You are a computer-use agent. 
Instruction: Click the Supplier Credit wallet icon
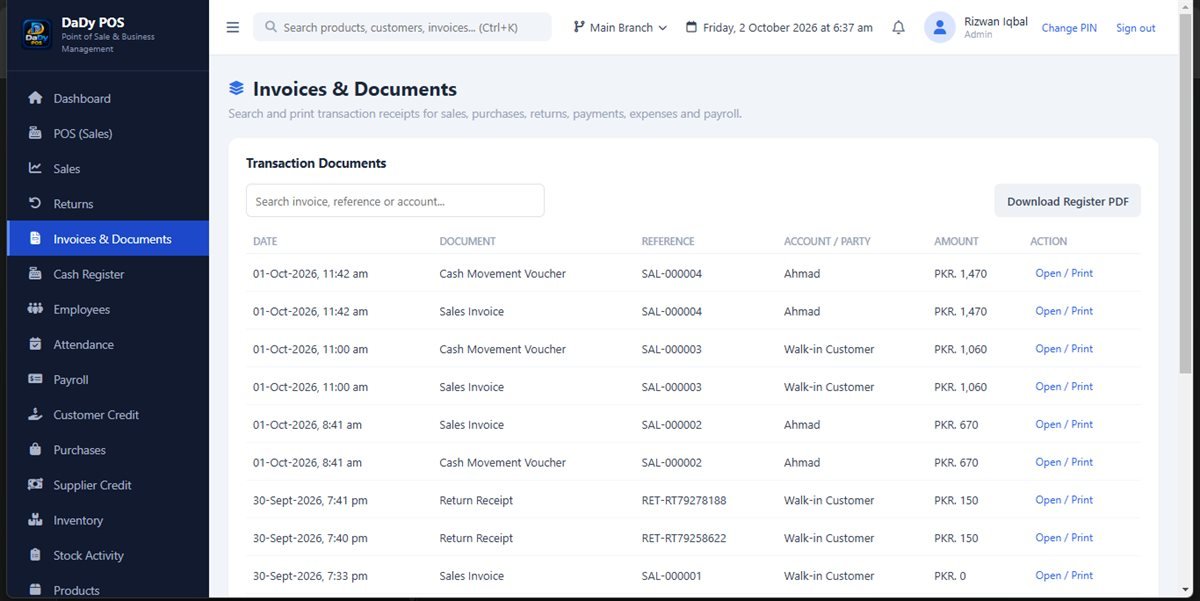(x=35, y=485)
